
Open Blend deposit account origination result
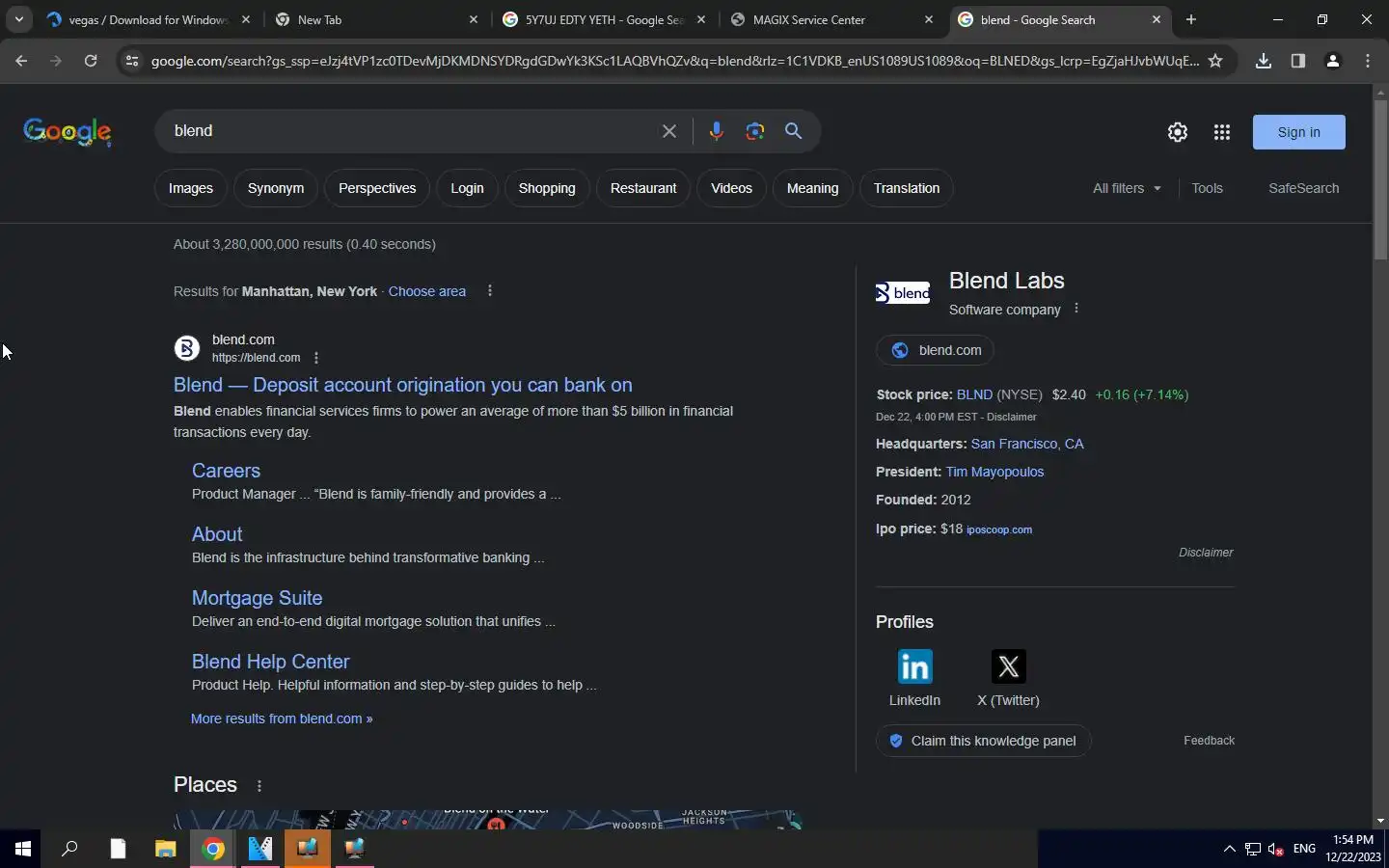point(403,385)
